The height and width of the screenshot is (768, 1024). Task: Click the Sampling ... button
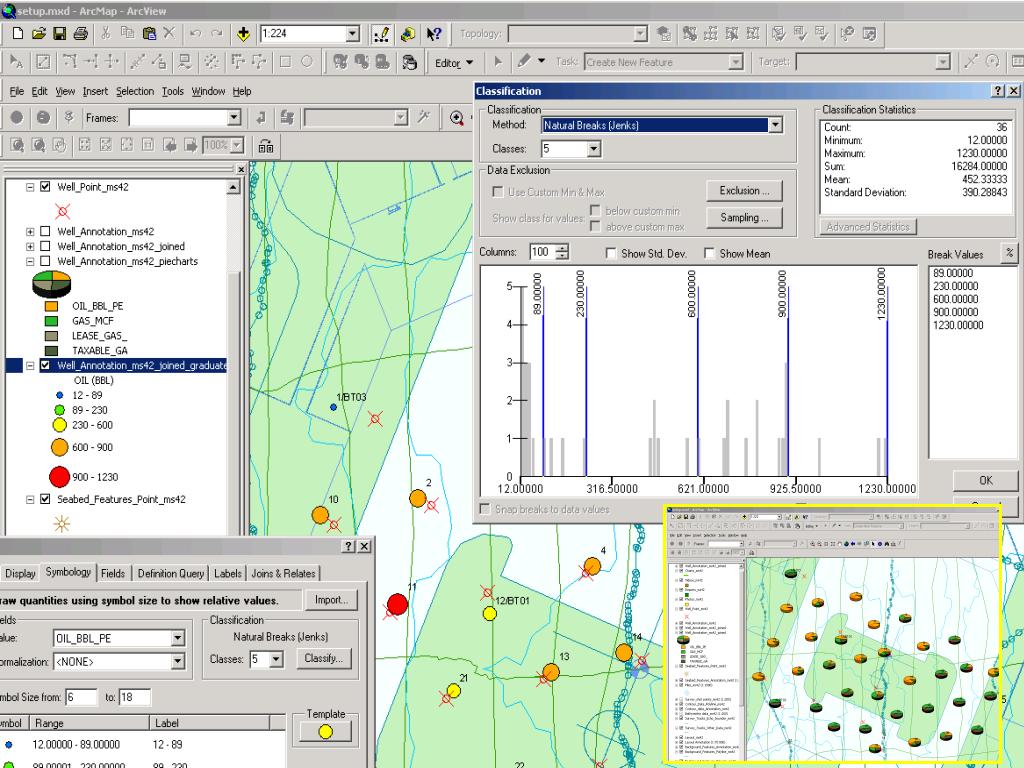click(x=744, y=217)
